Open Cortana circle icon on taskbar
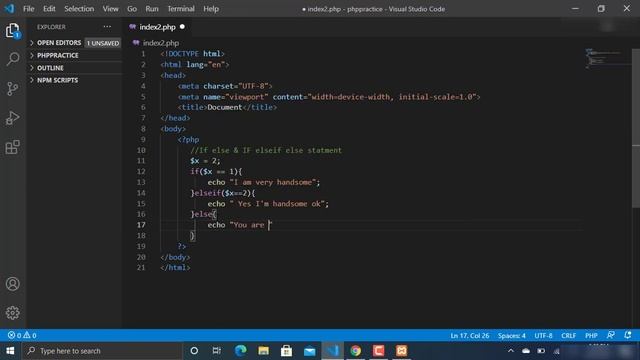Image resolution: width=640 pixels, height=360 pixels. [194, 351]
